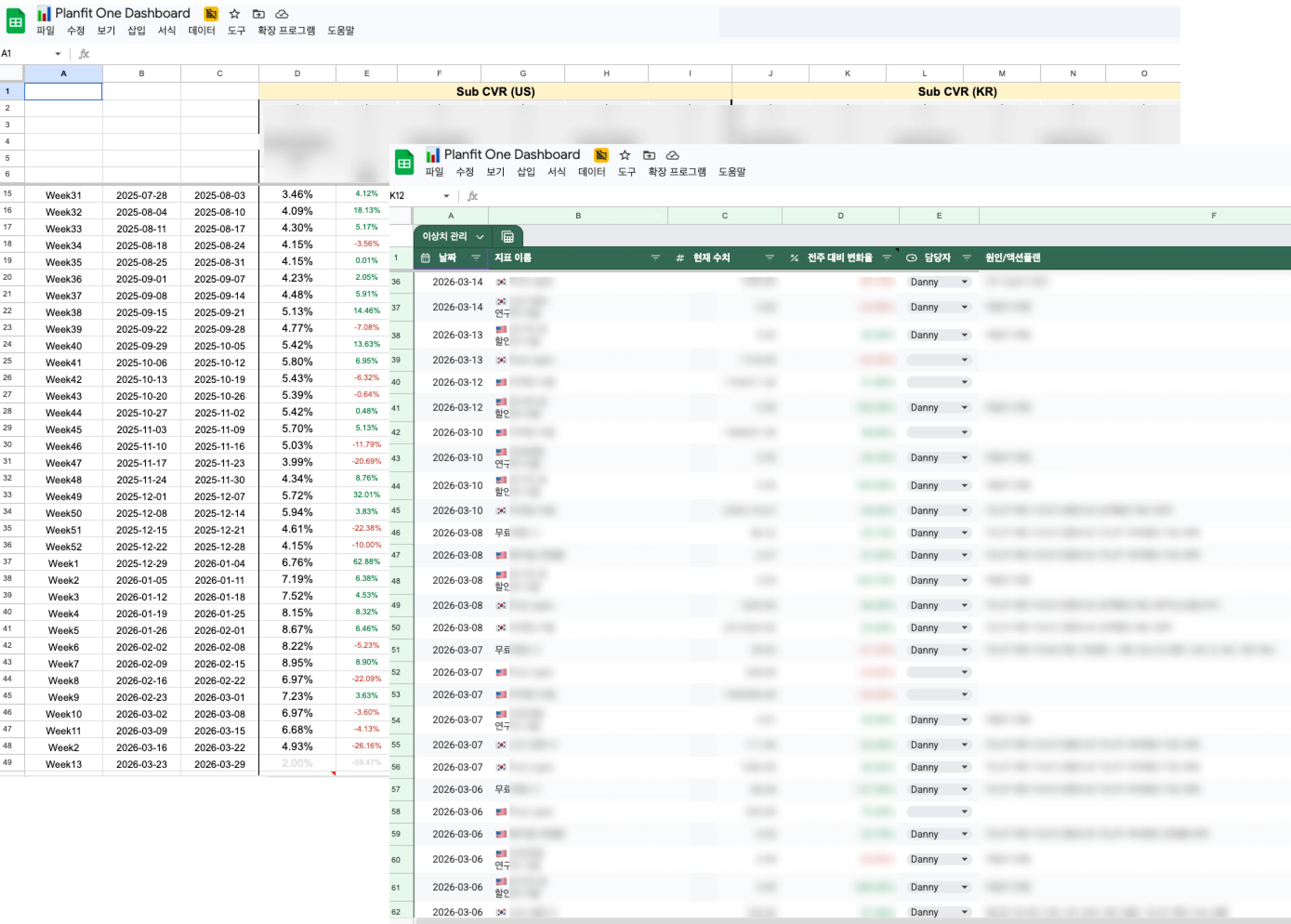Open filter icon on 전주 대비 변화율 header
The height and width of the screenshot is (924, 1291).
point(887,258)
